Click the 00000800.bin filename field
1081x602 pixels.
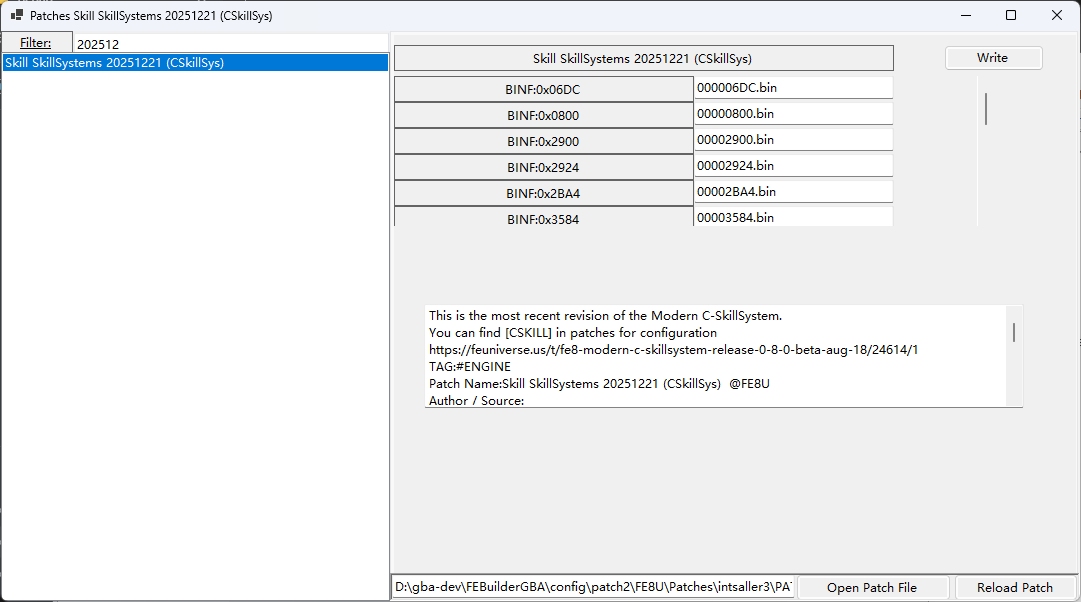click(x=793, y=114)
